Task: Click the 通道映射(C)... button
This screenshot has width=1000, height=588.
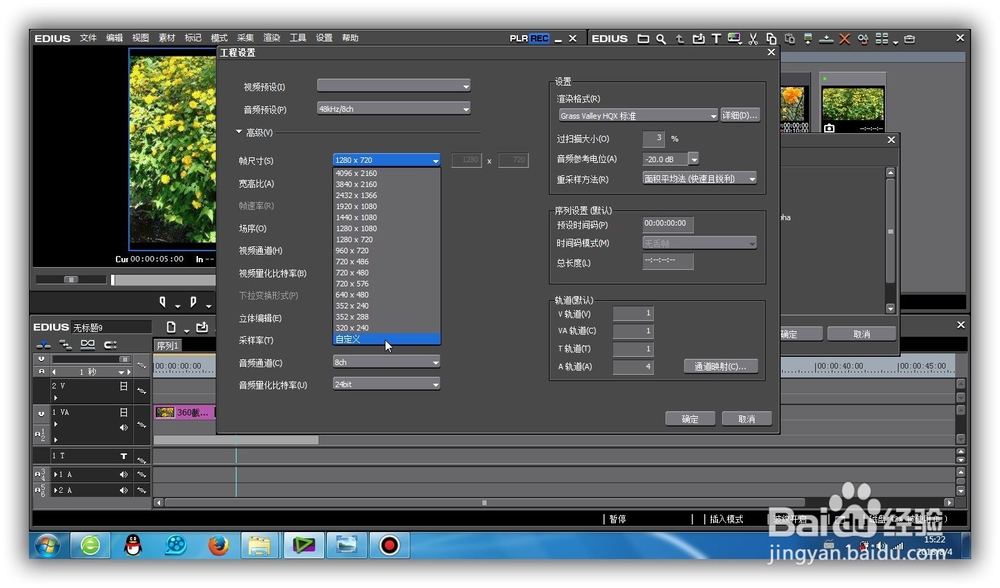Action: 721,366
